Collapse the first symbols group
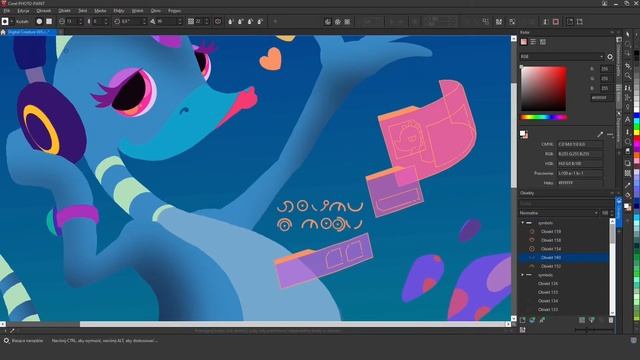 [x=522, y=223]
